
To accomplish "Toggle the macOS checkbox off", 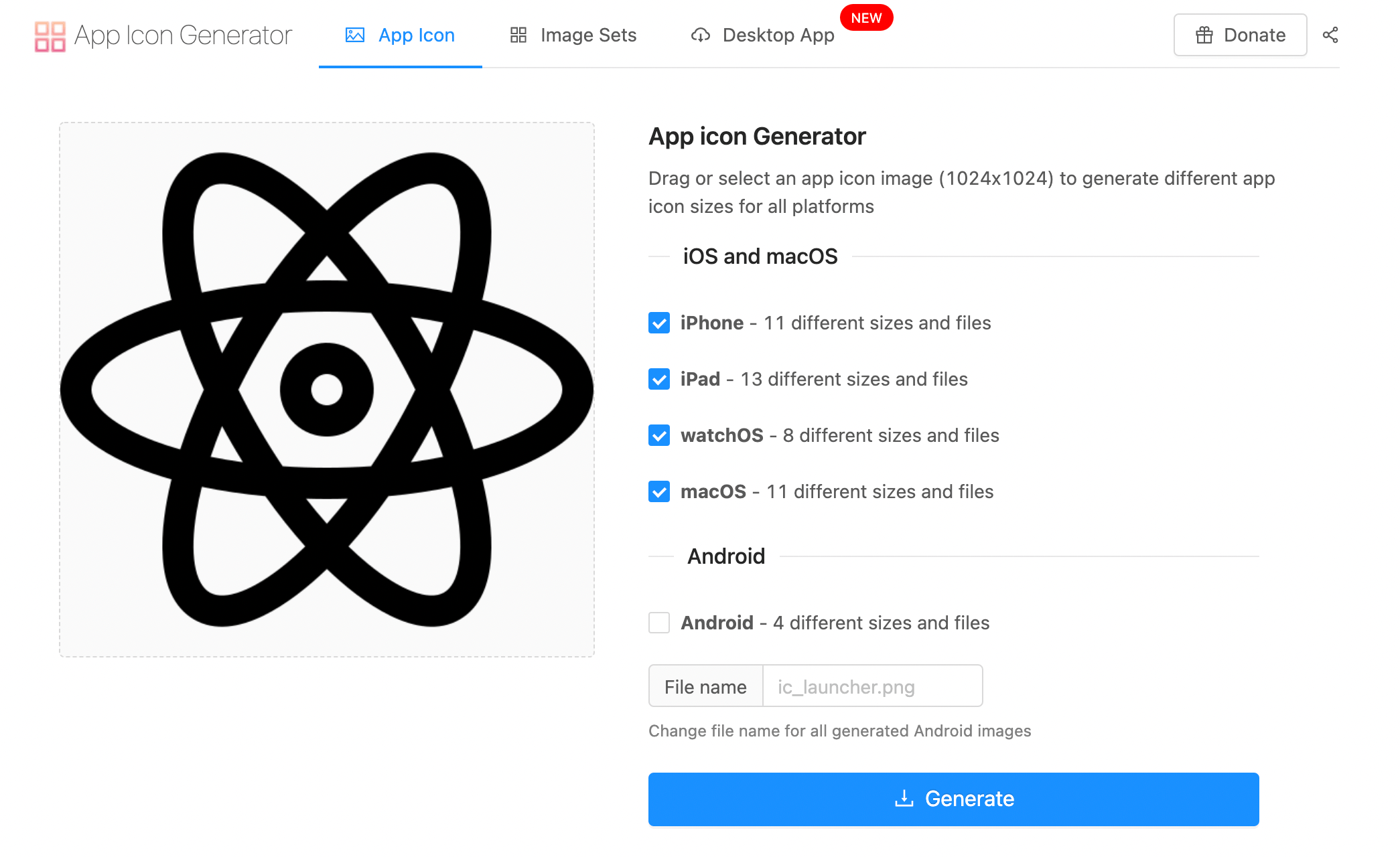I will pos(659,491).
